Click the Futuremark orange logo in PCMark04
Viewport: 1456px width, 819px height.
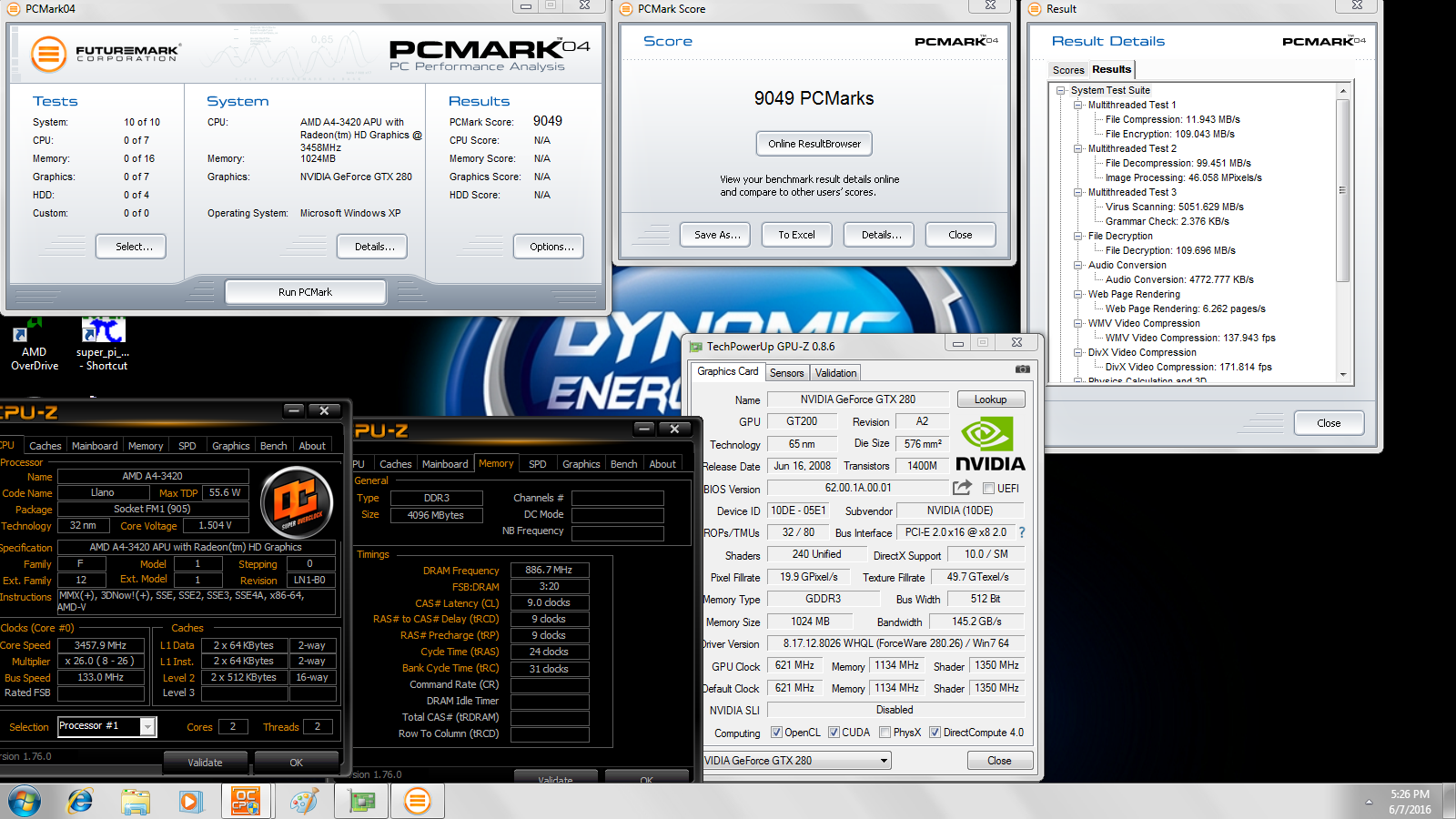pos(49,55)
